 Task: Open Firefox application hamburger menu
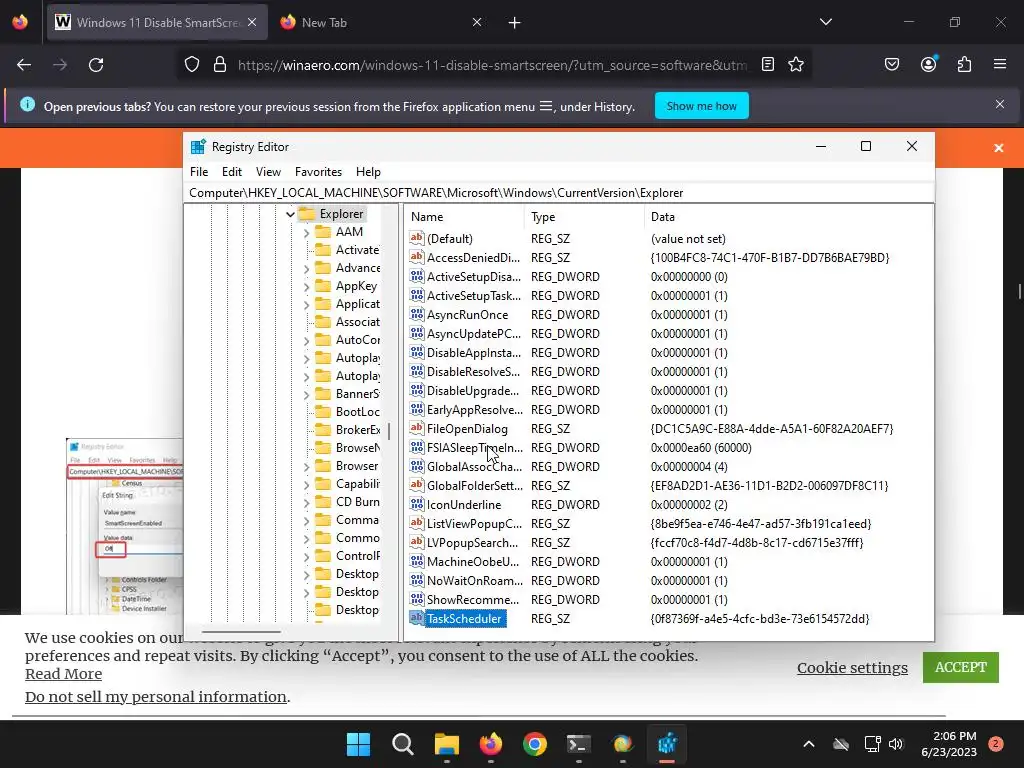click(1000, 64)
